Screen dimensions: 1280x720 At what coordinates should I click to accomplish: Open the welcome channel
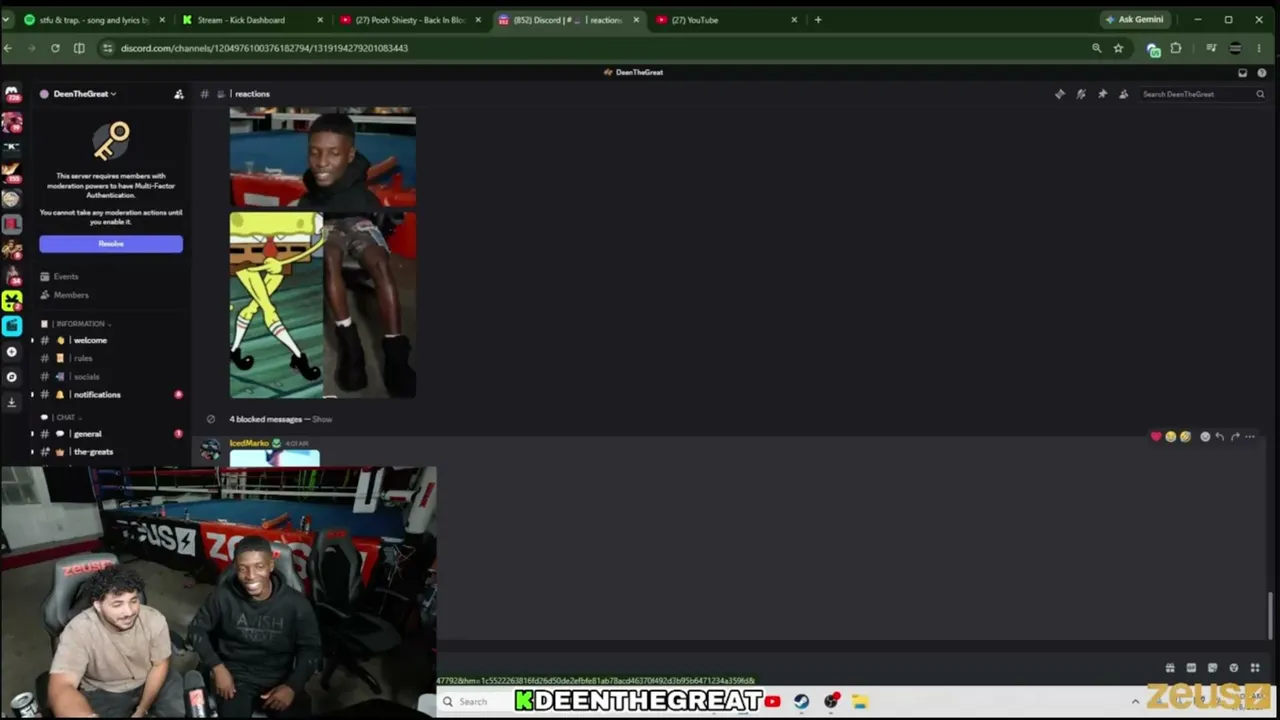(x=111, y=340)
